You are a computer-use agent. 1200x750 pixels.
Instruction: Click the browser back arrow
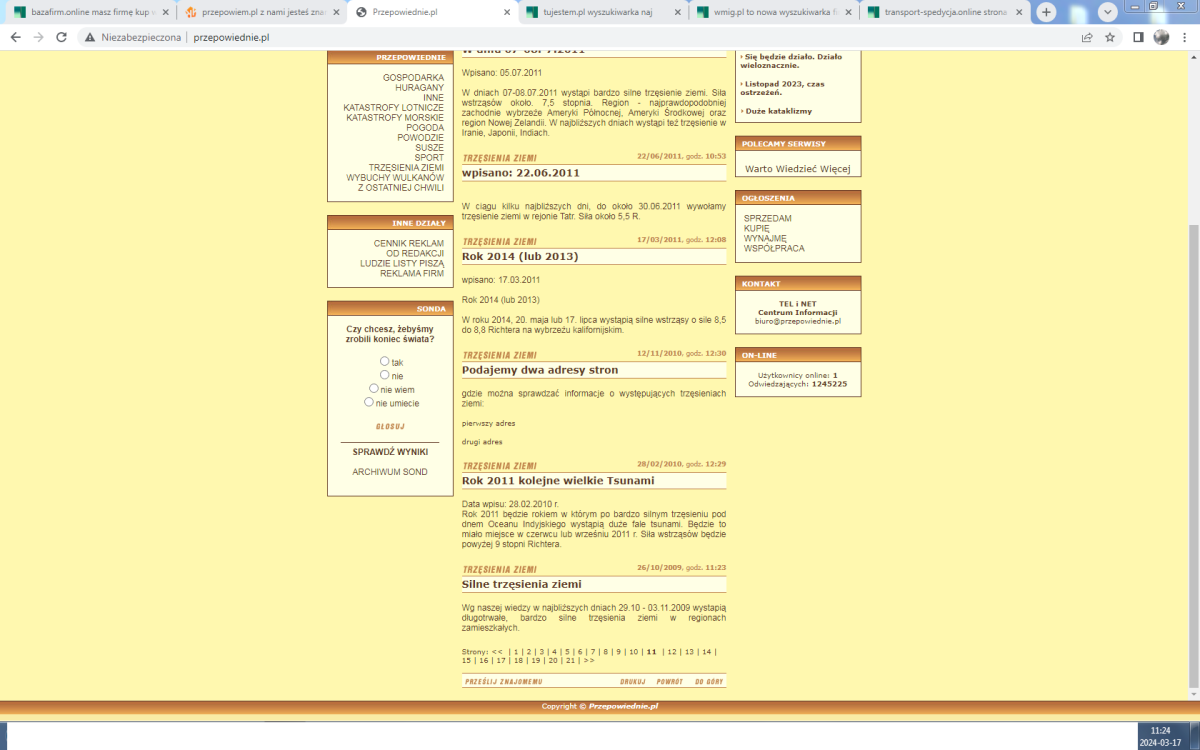click(15, 37)
